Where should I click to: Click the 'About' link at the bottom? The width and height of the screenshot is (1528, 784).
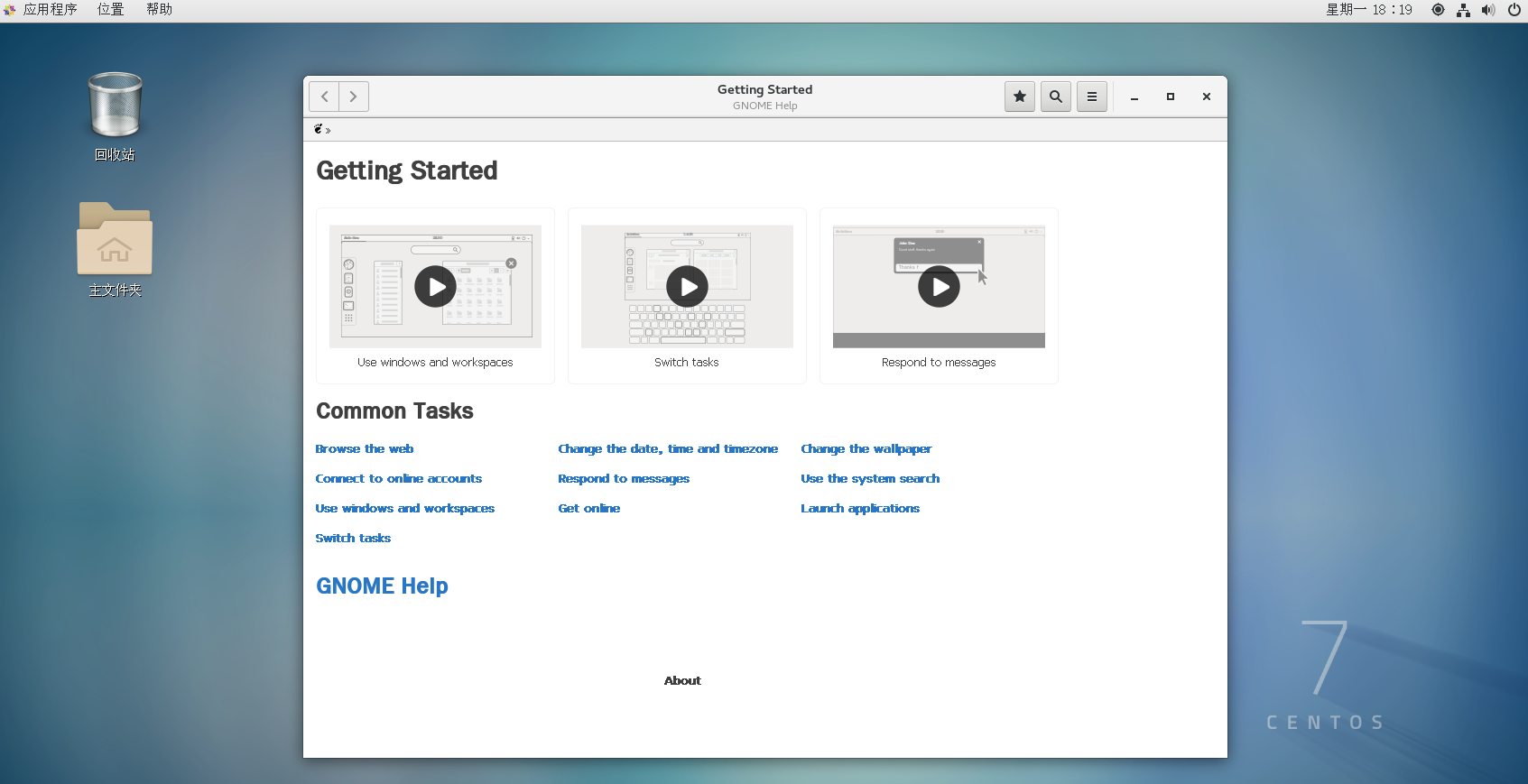click(682, 680)
